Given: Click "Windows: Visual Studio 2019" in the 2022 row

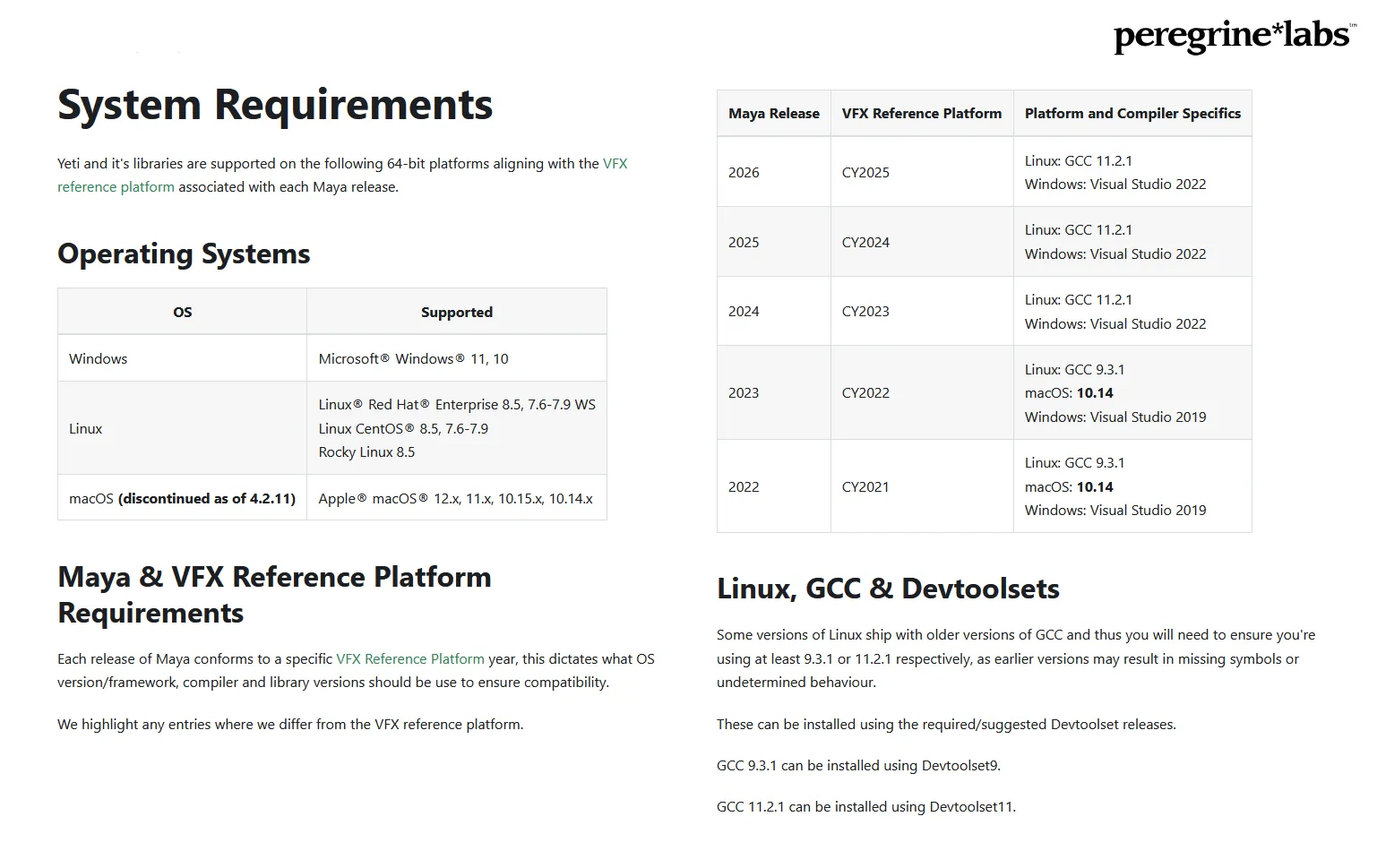Looking at the screenshot, I should [x=1115, y=510].
